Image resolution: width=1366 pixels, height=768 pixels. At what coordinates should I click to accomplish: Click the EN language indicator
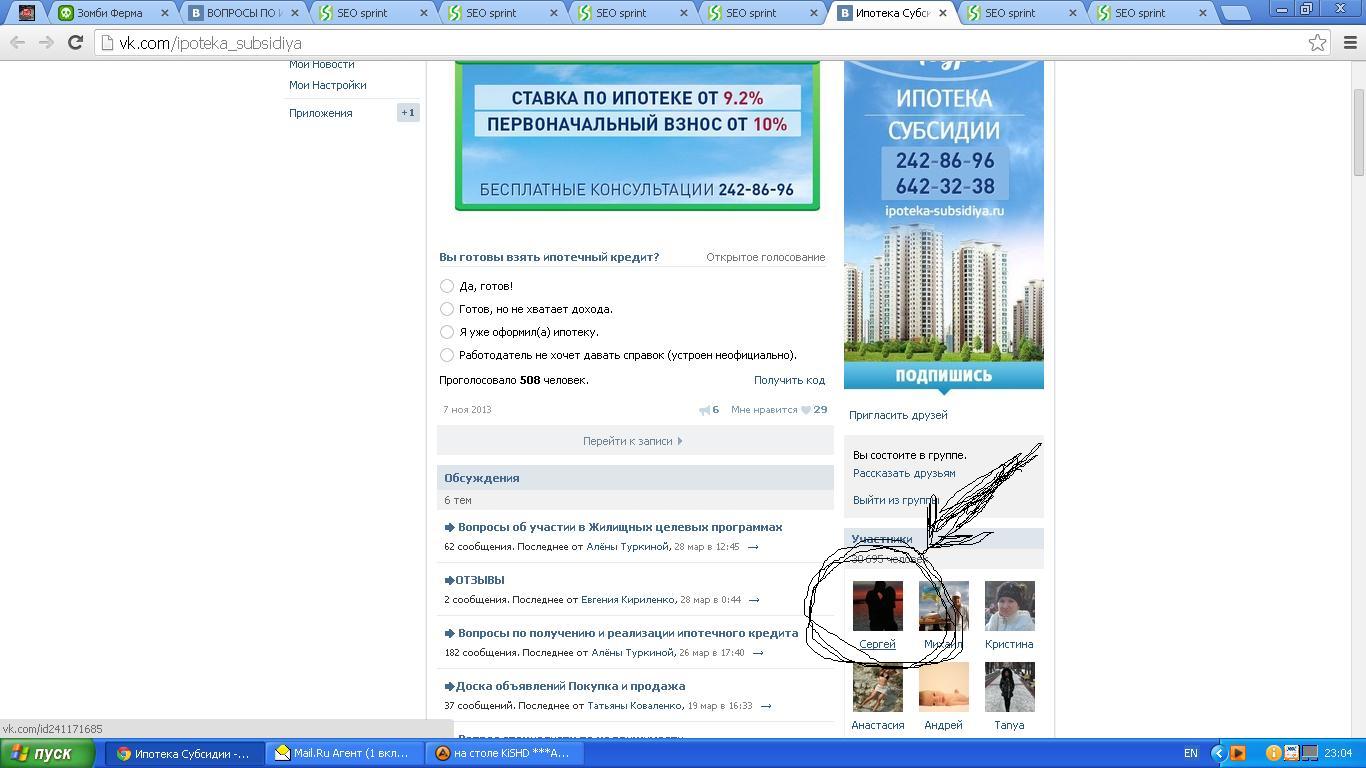tap(1191, 753)
